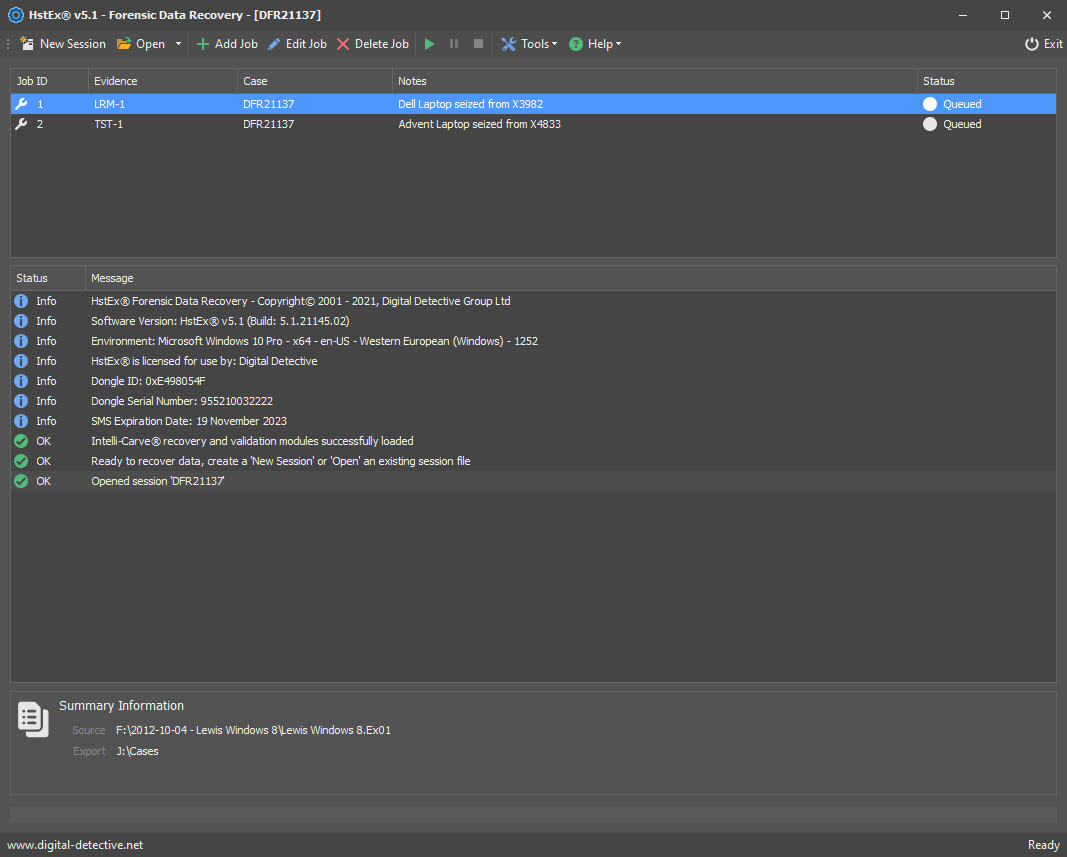This screenshot has height=857, width=1067.
Task: Click the pause icon in toolbar
Action: pos(454,44)
